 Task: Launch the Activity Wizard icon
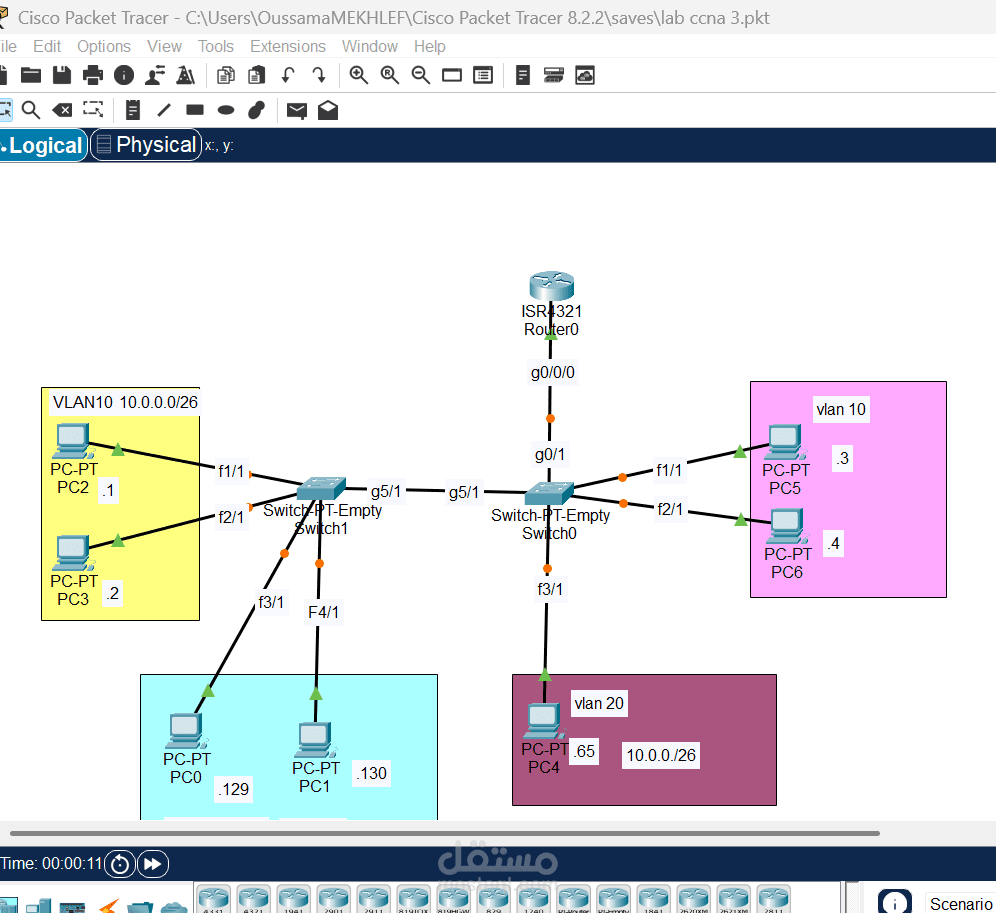tap(185, 75)
